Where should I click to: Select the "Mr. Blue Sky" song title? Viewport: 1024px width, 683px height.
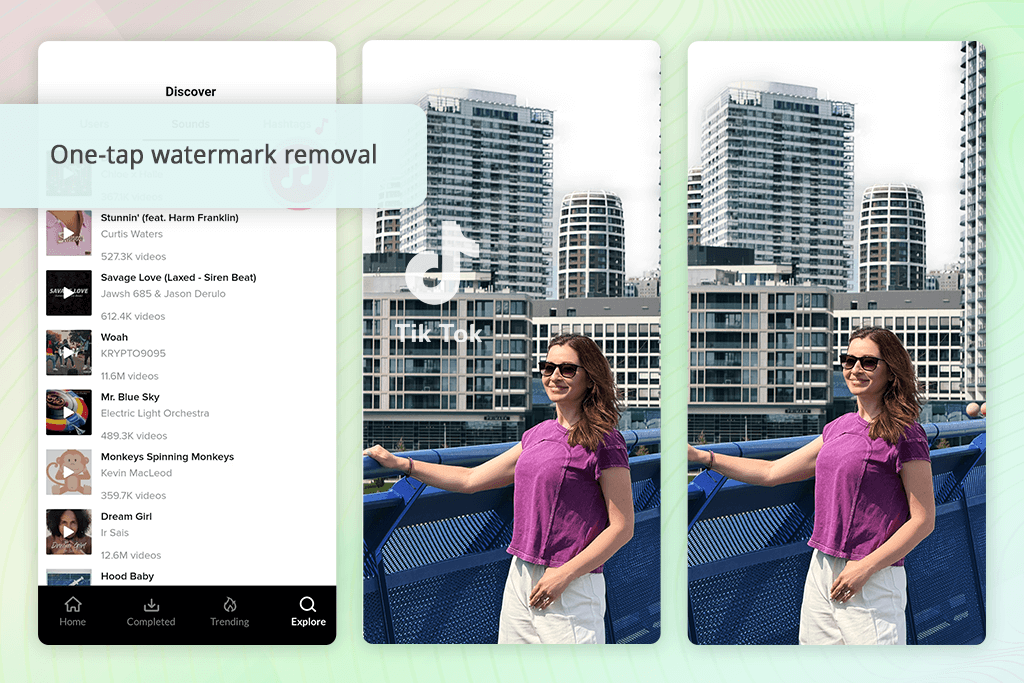coord(130,397)
